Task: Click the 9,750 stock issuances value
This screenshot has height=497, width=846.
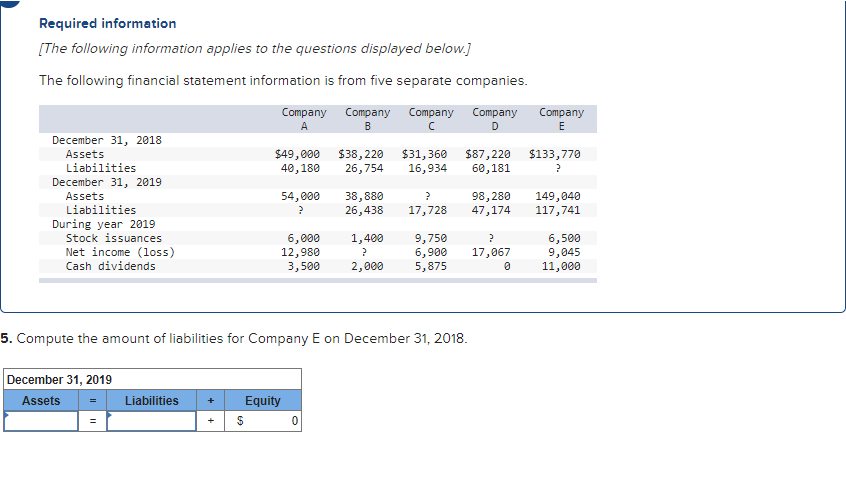Action: (x=431, y=239)
